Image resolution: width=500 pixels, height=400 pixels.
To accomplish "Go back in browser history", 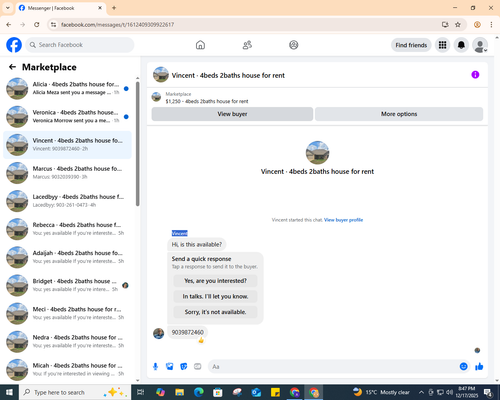I will point(9,25).
